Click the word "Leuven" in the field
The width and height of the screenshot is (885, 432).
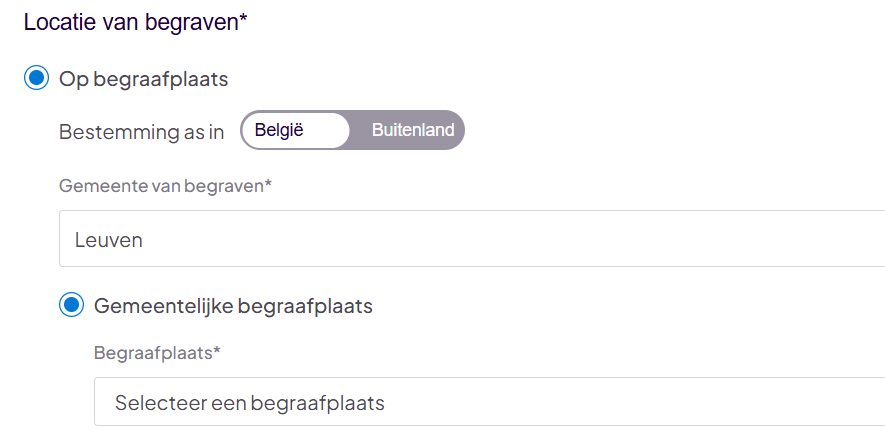[x=109, y=240]
